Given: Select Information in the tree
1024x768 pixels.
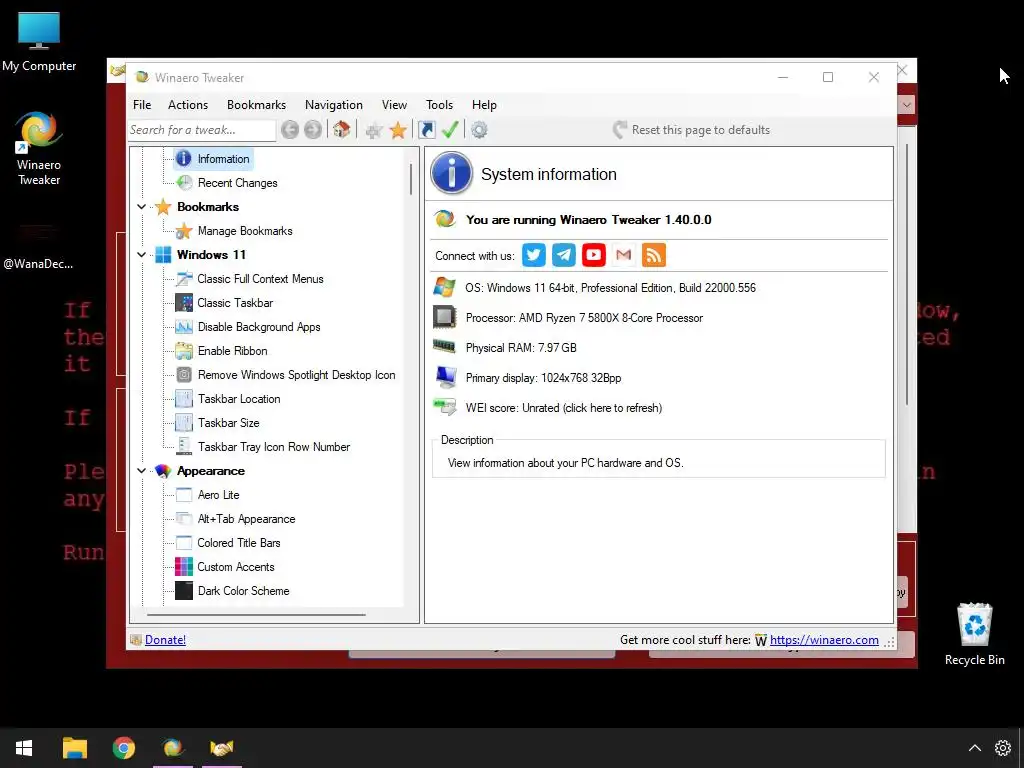Looking at the screenshot, I should (x=223, y=159).
